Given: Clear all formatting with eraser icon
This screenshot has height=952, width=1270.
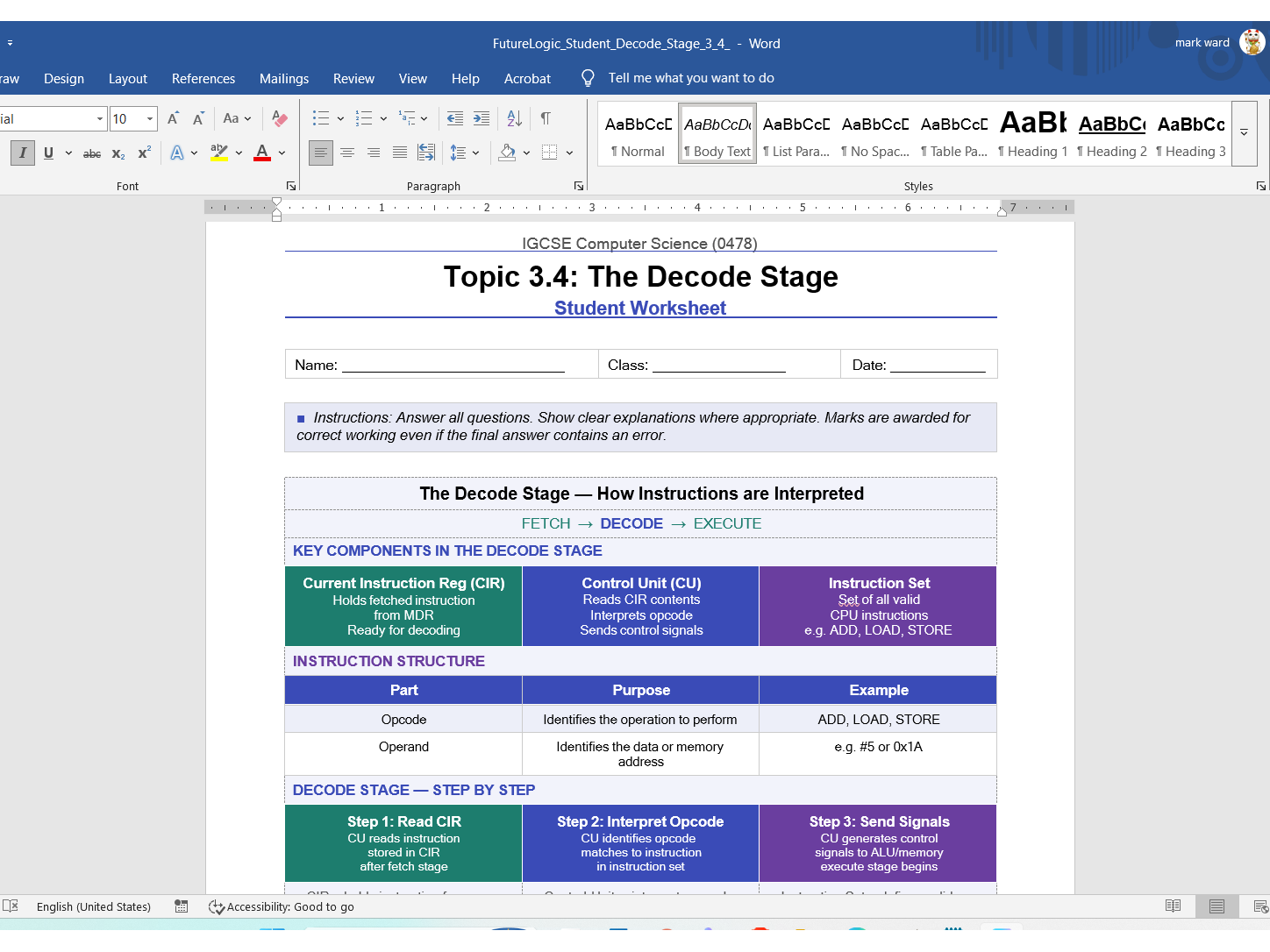Looking at the screenshot, I should coord(280,118).
